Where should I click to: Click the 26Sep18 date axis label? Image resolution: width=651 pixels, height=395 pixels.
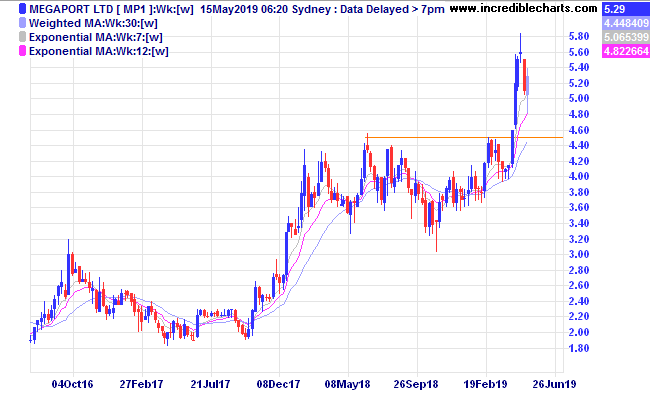pyautogui.click(x=416, y=384)
